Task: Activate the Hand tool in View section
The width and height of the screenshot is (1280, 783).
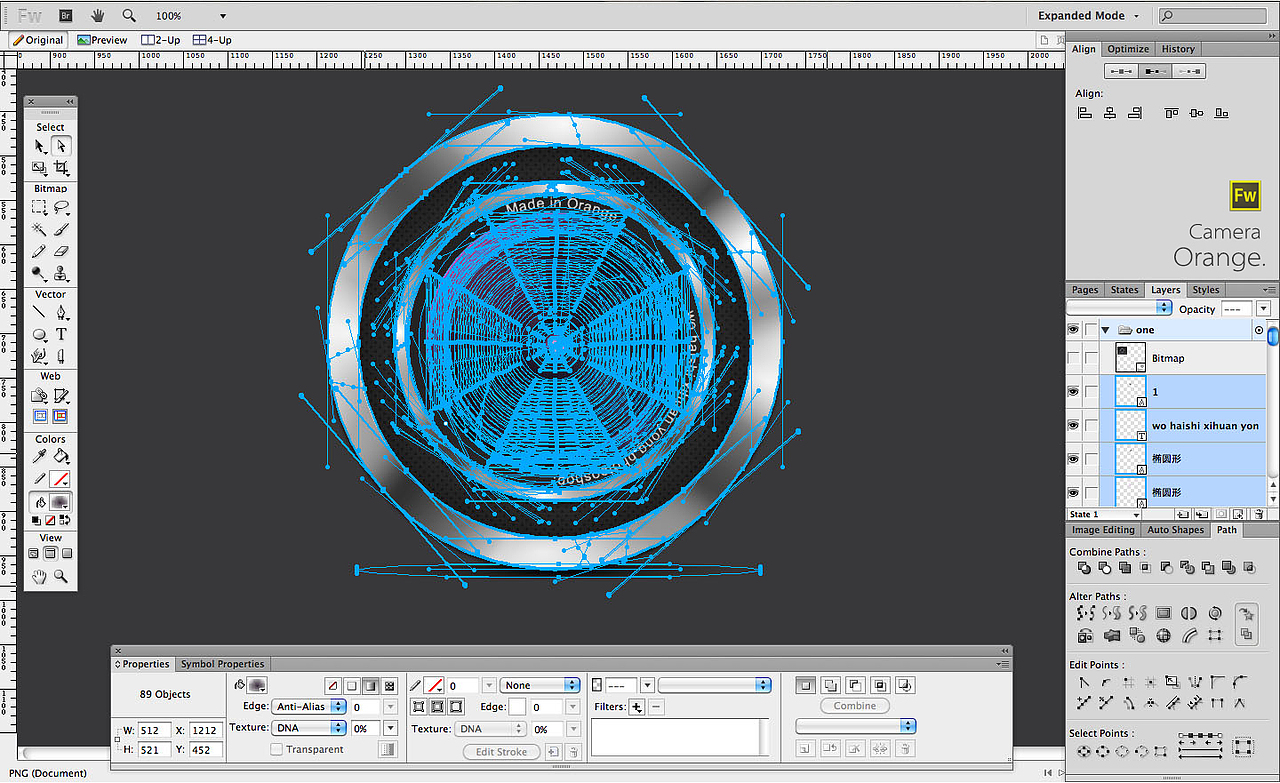Action: (40, 576)
